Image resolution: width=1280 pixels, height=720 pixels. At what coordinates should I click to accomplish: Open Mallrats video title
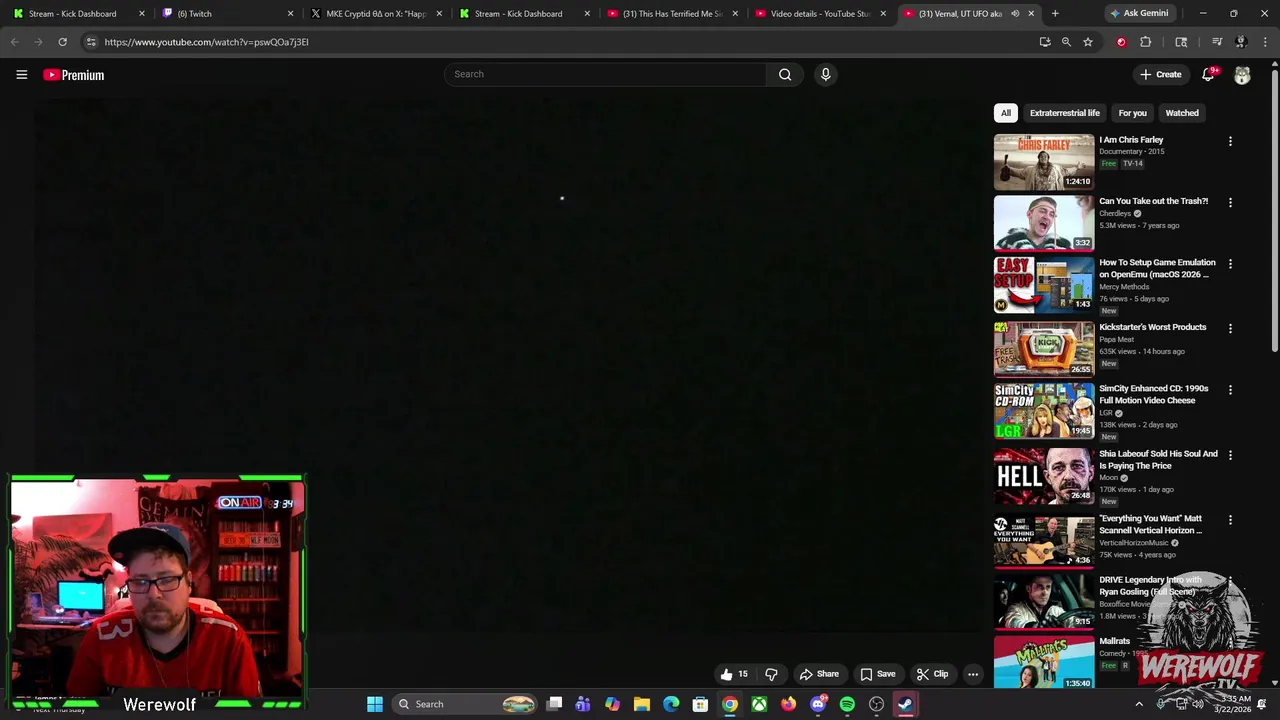tap(1114, 641)
